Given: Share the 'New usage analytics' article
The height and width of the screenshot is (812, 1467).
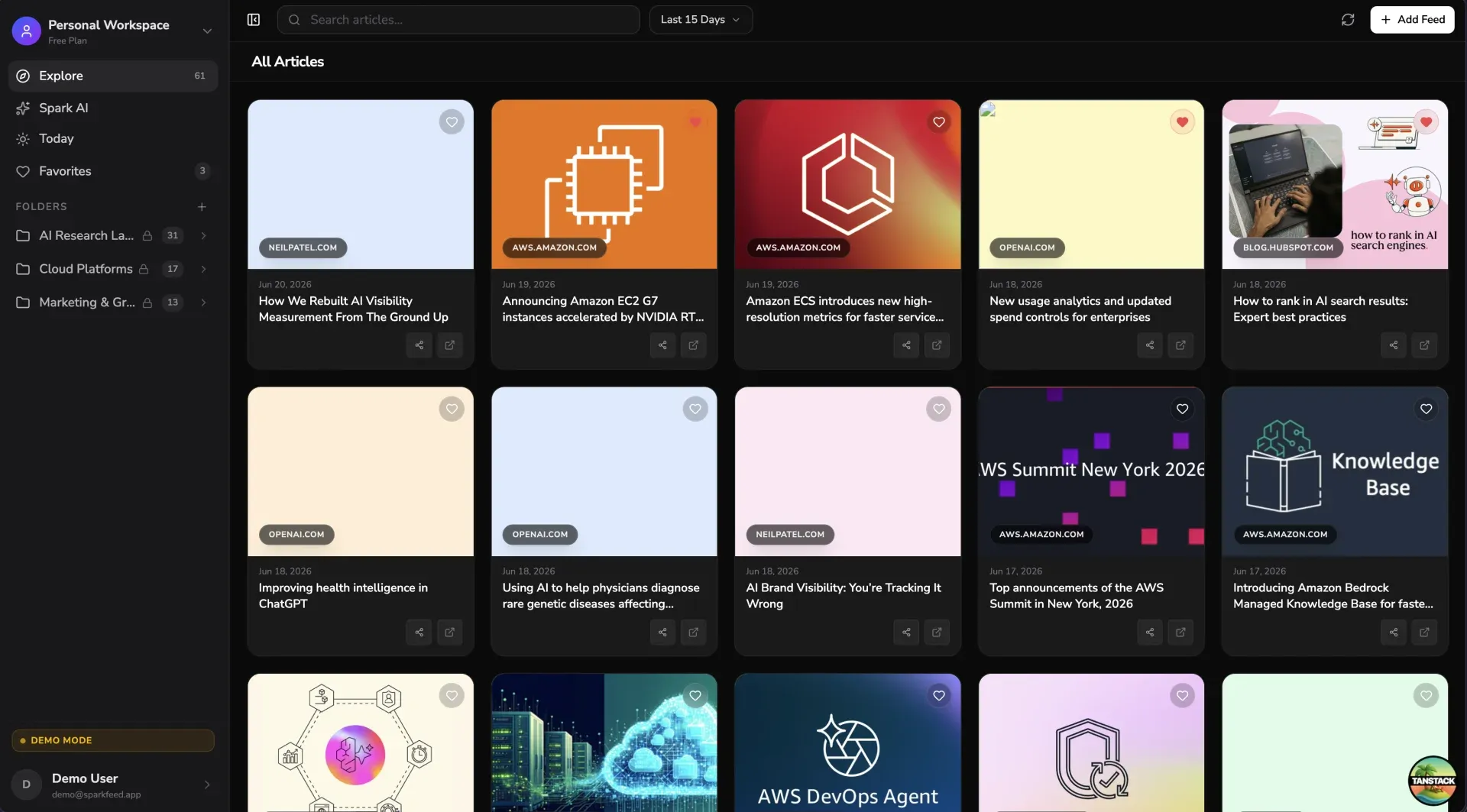Looking at the screenshot, I should coord(1150,345).
